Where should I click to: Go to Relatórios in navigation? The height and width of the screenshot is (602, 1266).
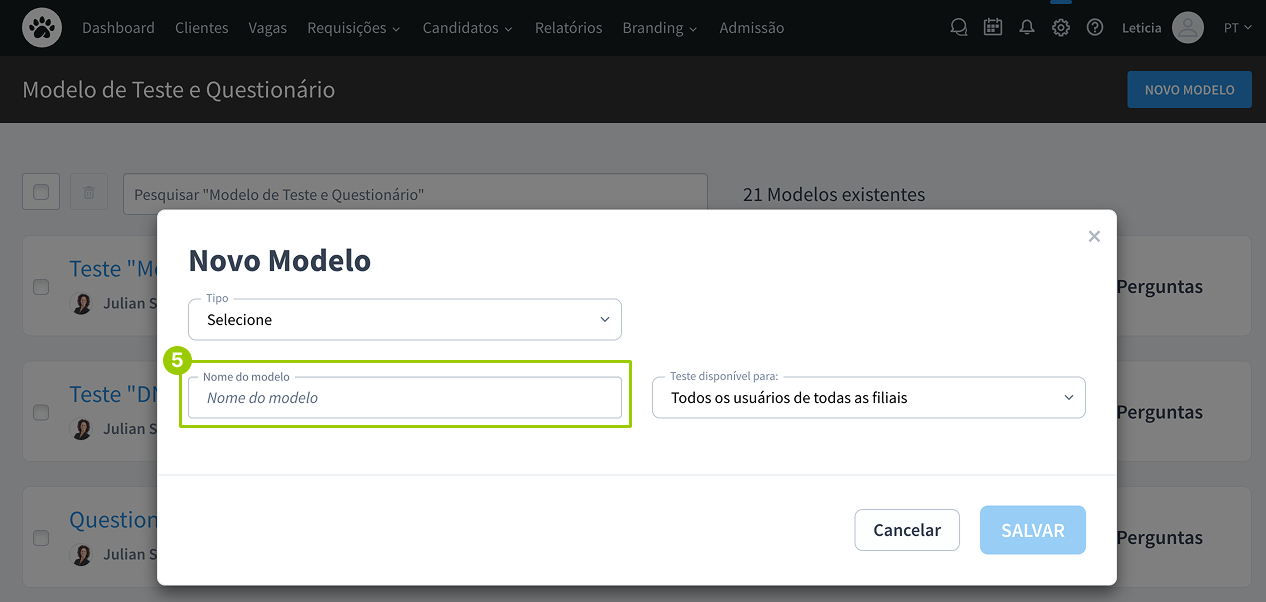(568, 28)
